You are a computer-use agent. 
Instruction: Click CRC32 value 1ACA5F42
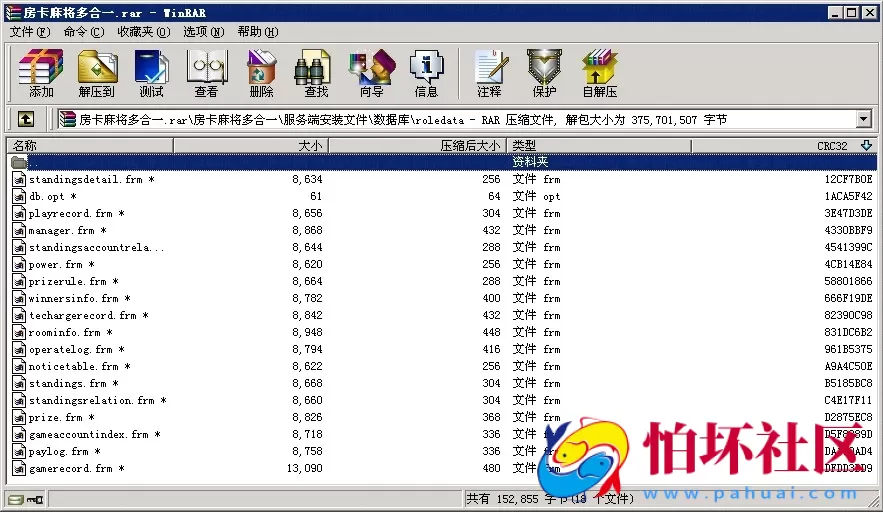pos(848,197)
